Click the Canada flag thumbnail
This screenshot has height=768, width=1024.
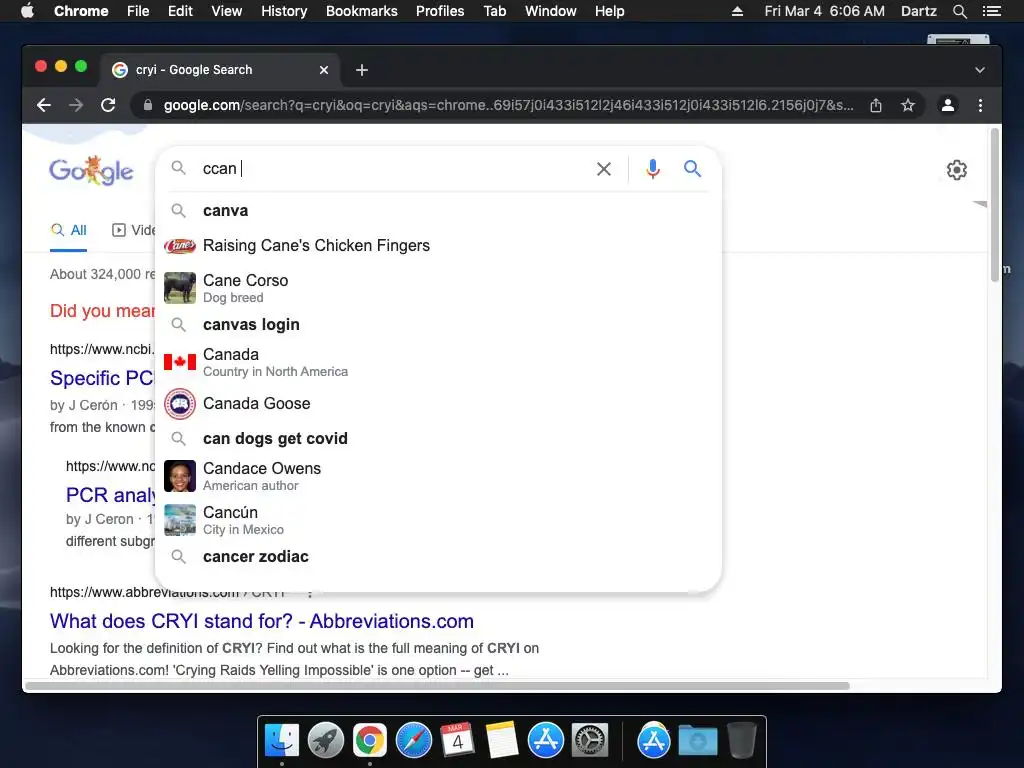[x=180, y=362]
